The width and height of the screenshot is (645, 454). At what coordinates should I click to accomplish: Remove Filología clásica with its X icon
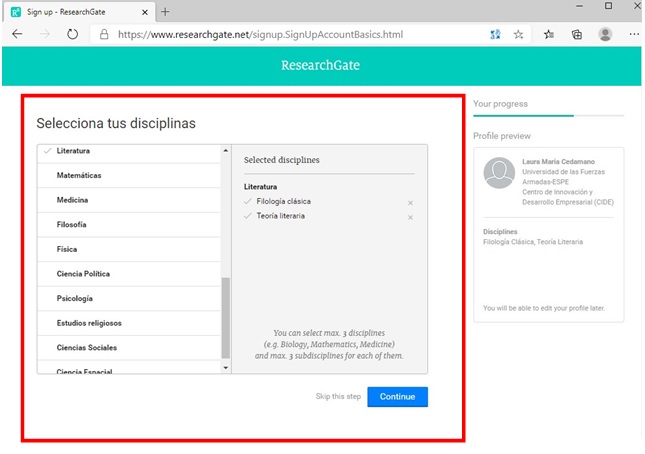point(410,203)
